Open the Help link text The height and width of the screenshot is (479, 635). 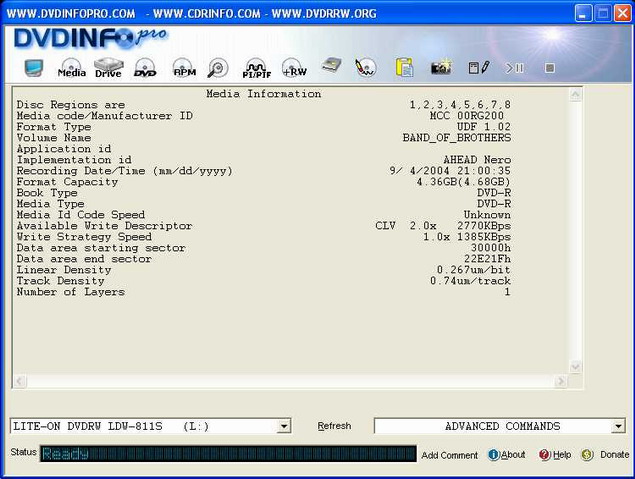point(562,455)
